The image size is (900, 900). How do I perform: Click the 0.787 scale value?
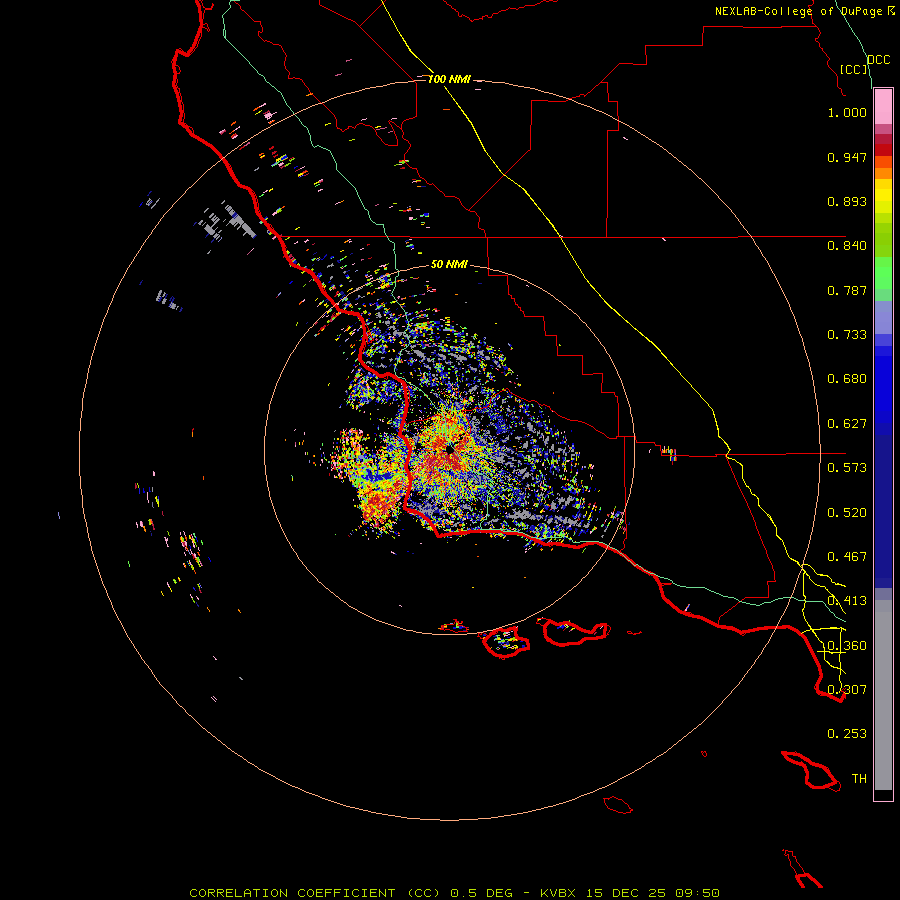(x=847, y=290)
